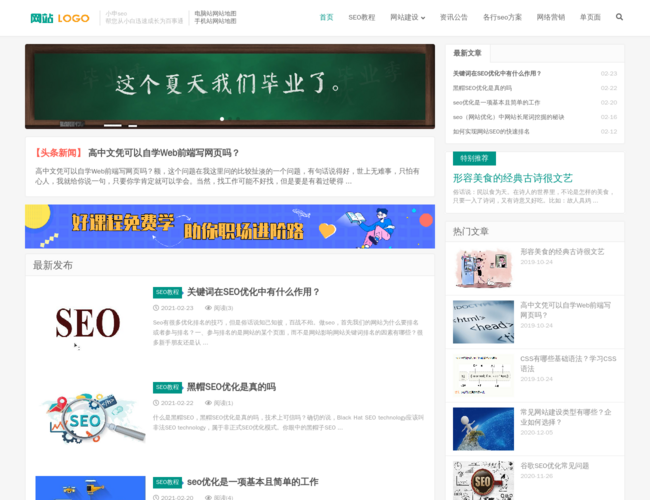Open SEO教程 in the navigation
Screen dimensions: 650x500
click(361, 17)
